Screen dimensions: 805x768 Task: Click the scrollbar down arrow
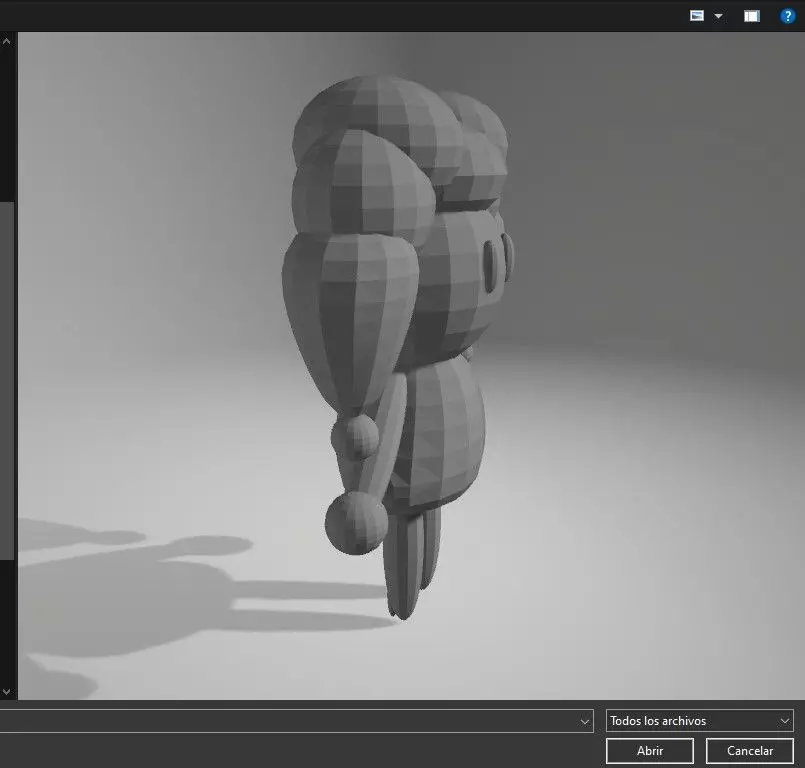pos(6,692)
